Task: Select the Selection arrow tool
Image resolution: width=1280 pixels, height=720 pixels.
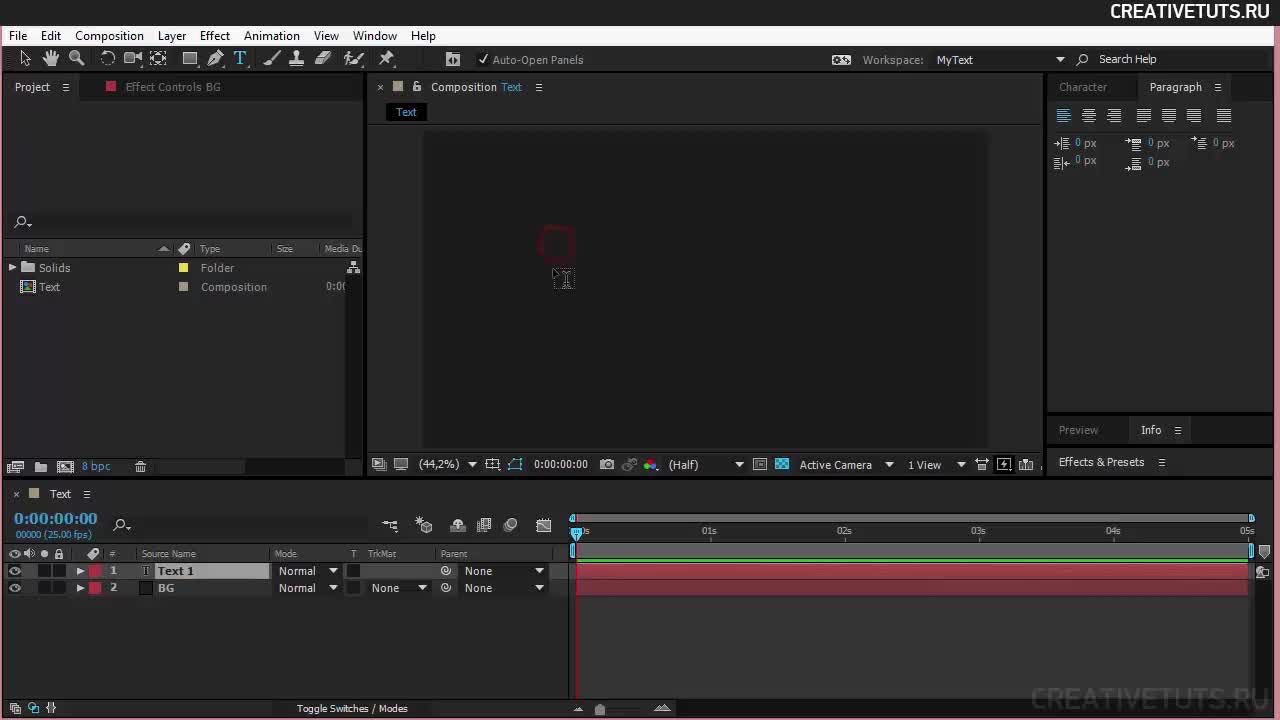Action: pyautogui.click(x=25, y=59)
